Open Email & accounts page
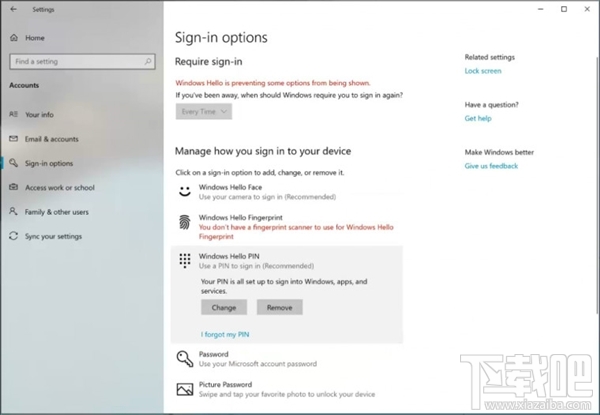Screen dimensions: 600x415 pyautogui.click(x=52, y=139)
